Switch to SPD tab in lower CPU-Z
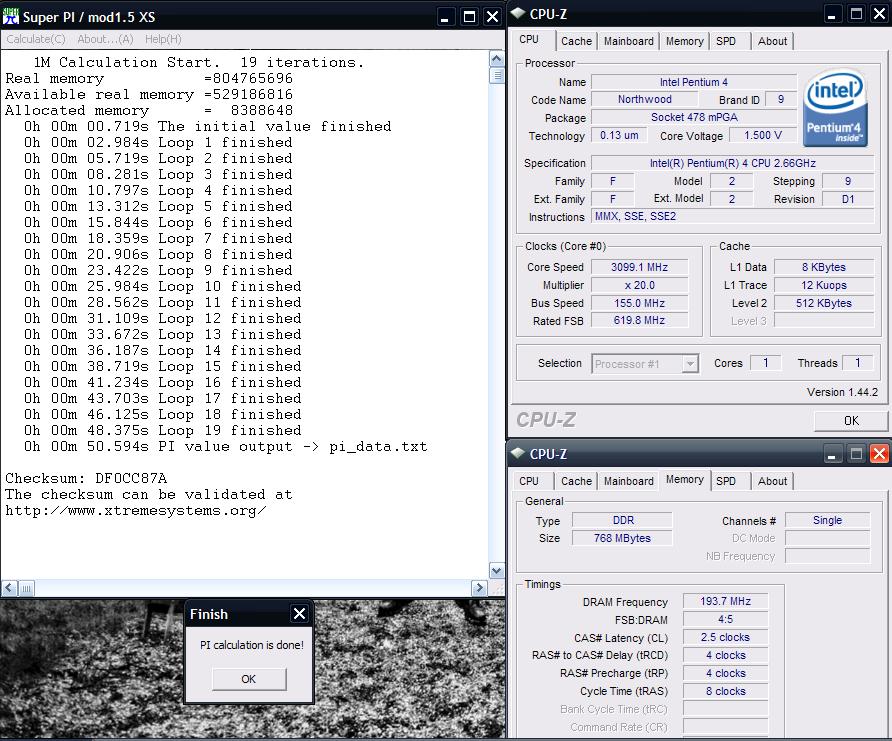892x741 pixels. point(726,481)
